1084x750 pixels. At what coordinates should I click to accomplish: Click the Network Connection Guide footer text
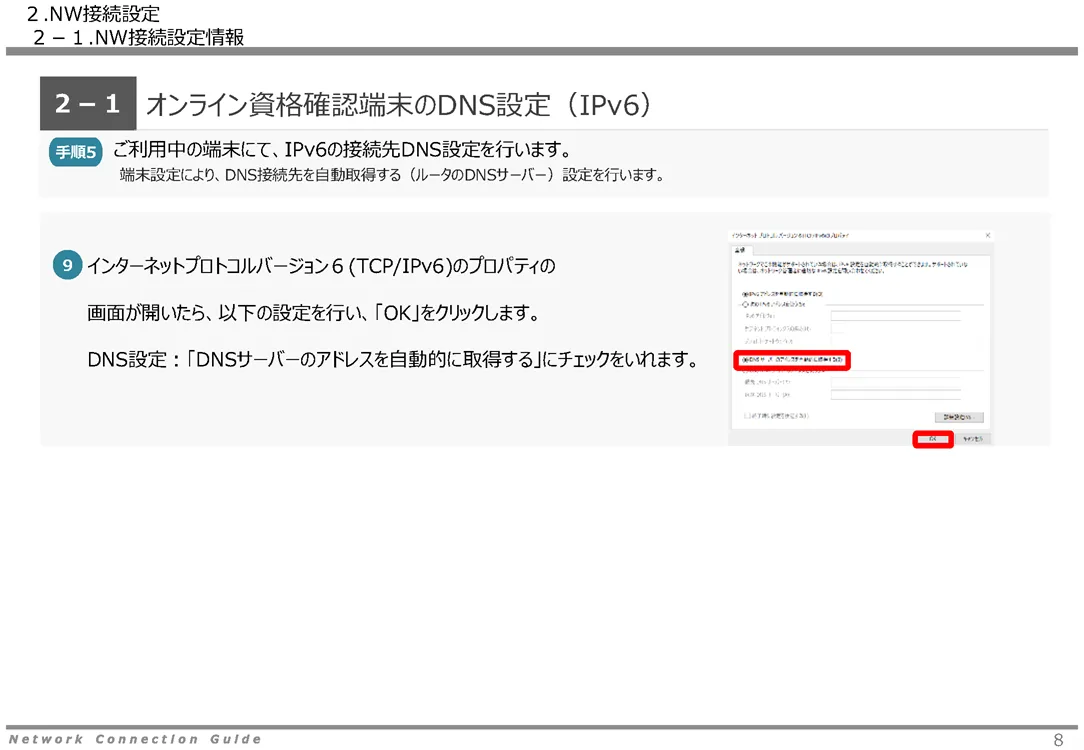click(x=135, y=739)
